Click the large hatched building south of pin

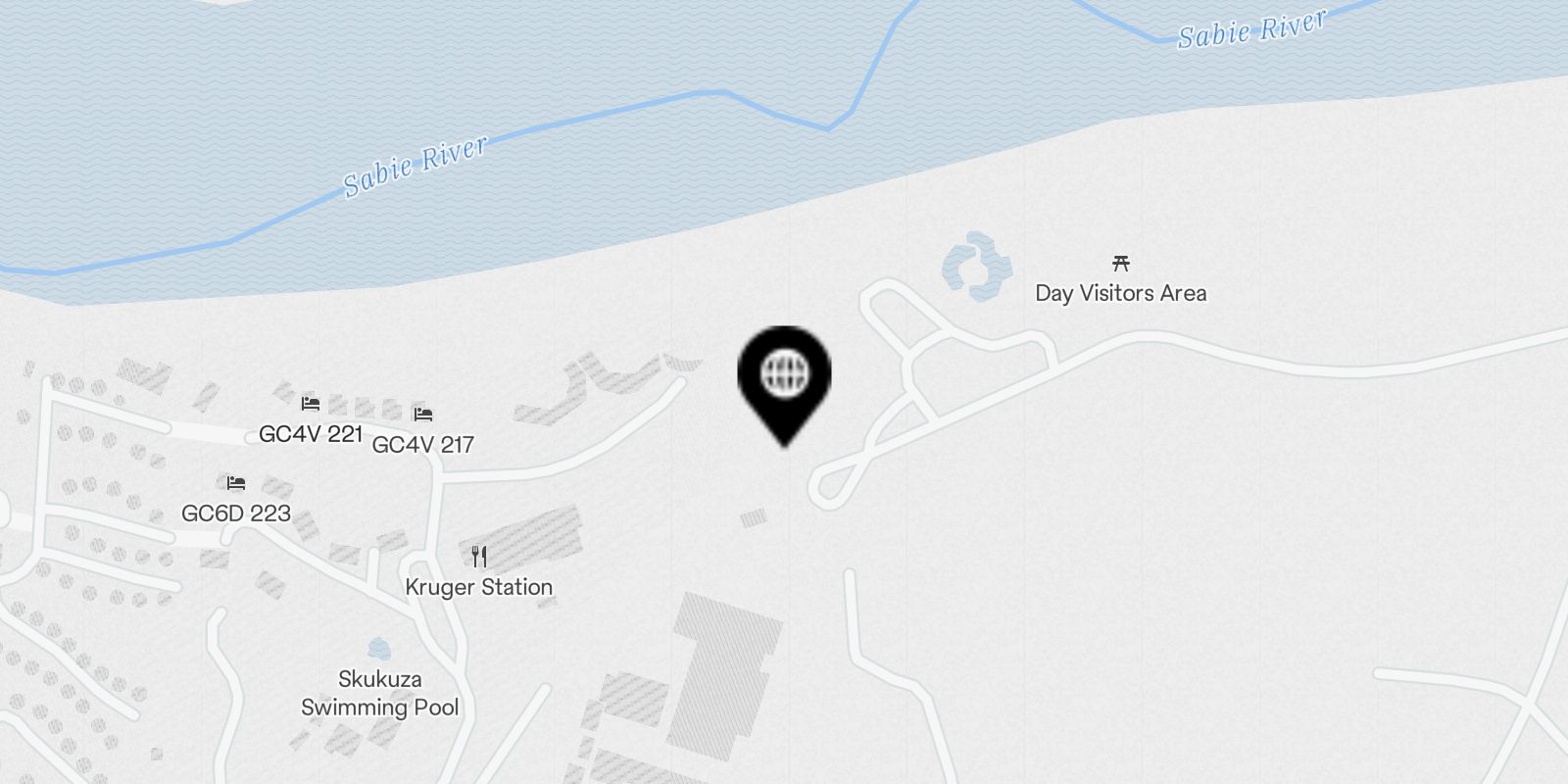[x=723, y=676]
